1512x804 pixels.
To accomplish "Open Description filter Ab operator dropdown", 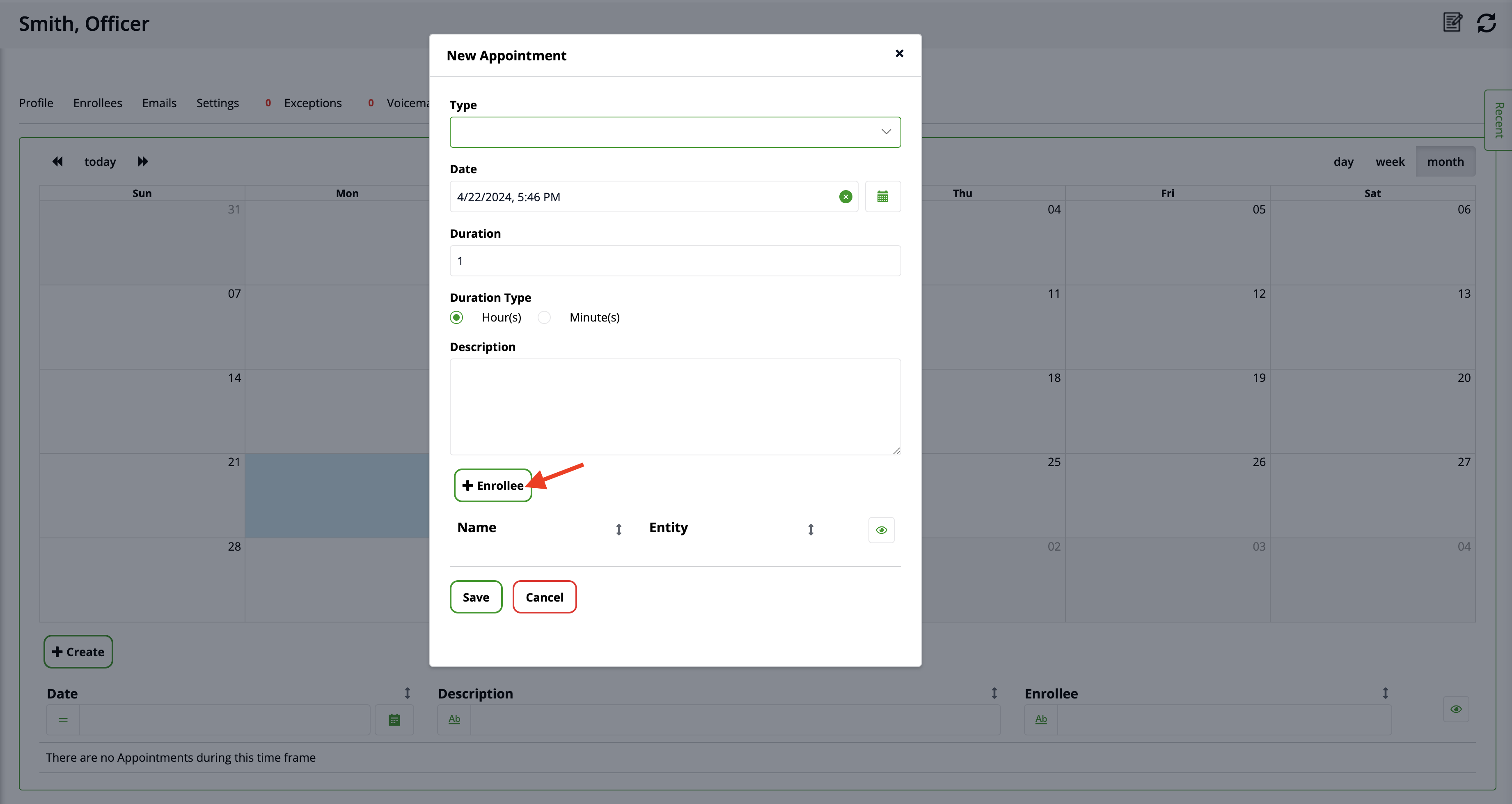I will pos(454,719).
